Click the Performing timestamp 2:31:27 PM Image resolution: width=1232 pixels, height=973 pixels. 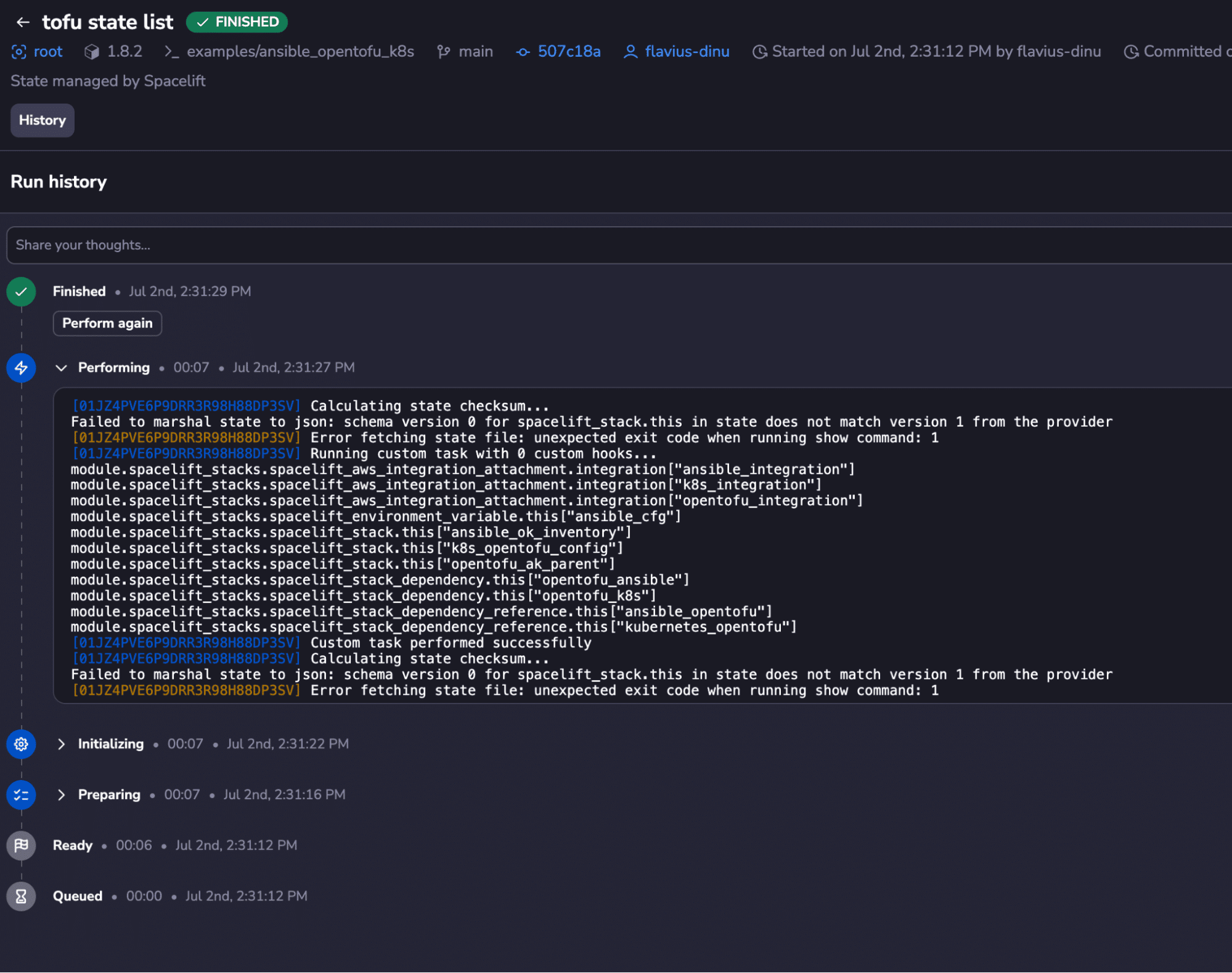coord(293,368)
